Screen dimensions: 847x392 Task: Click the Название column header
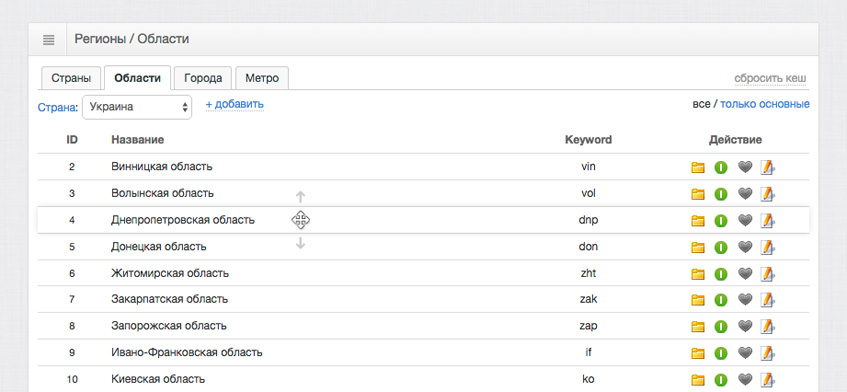pyautogui.click(x=138, y=140)
